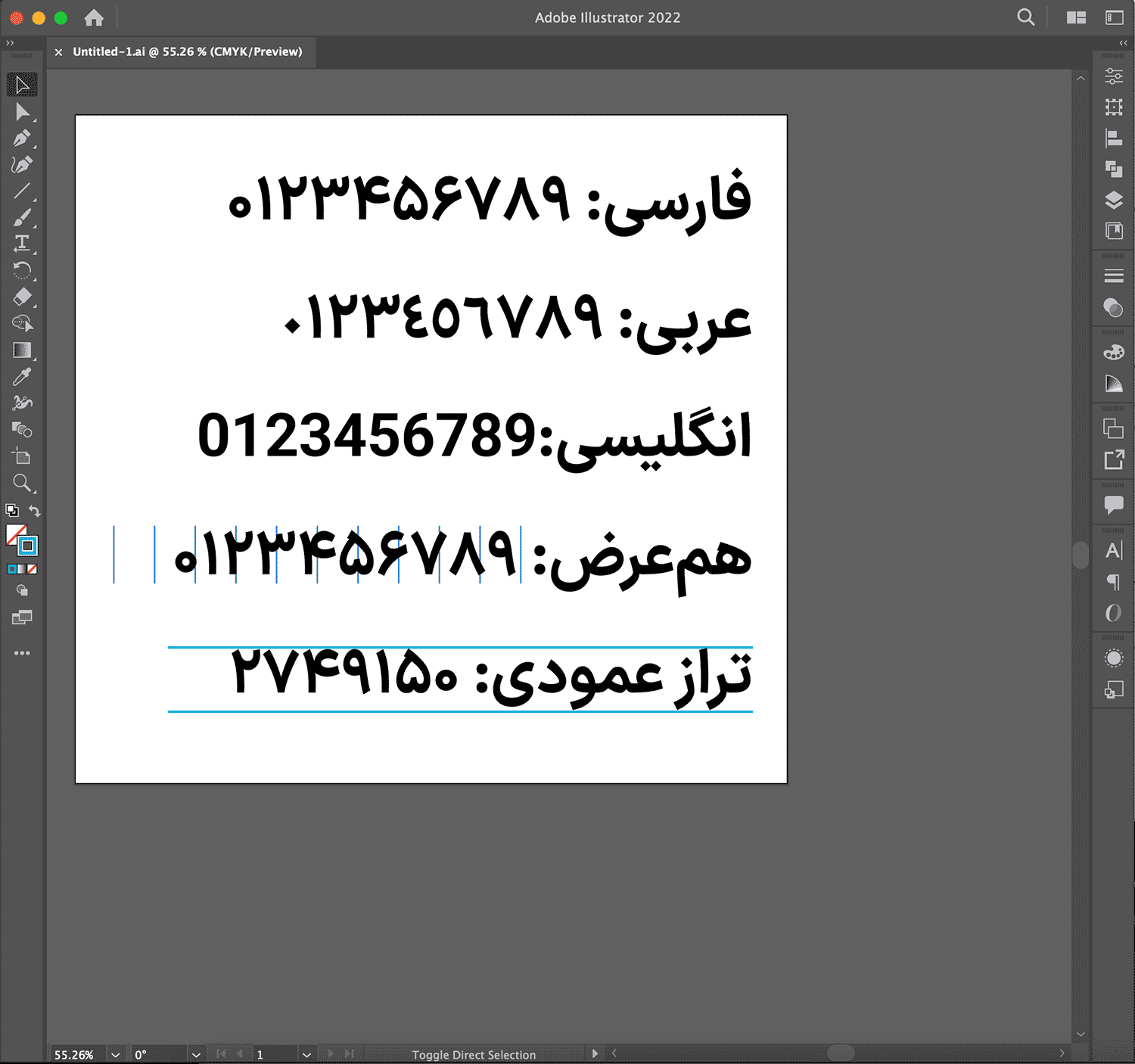Select the Direct Selection tool

tap(22, 112)
